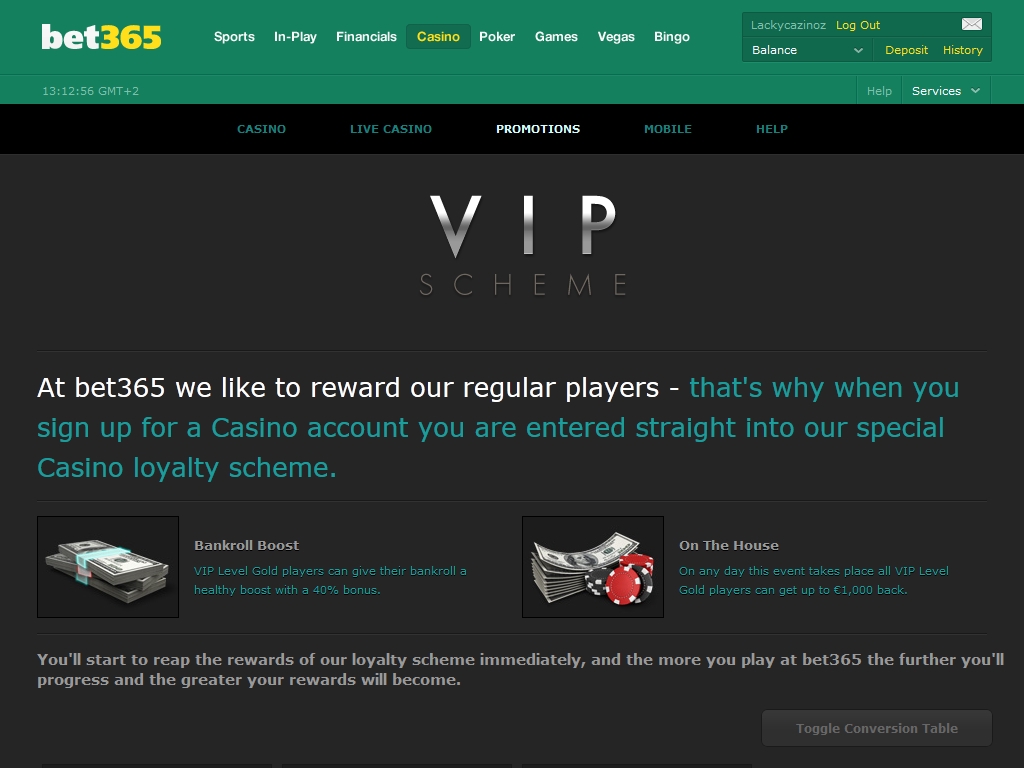This screenshot has width=1024, height=768.
Task: Click the Log Out link
Action: 857,25
